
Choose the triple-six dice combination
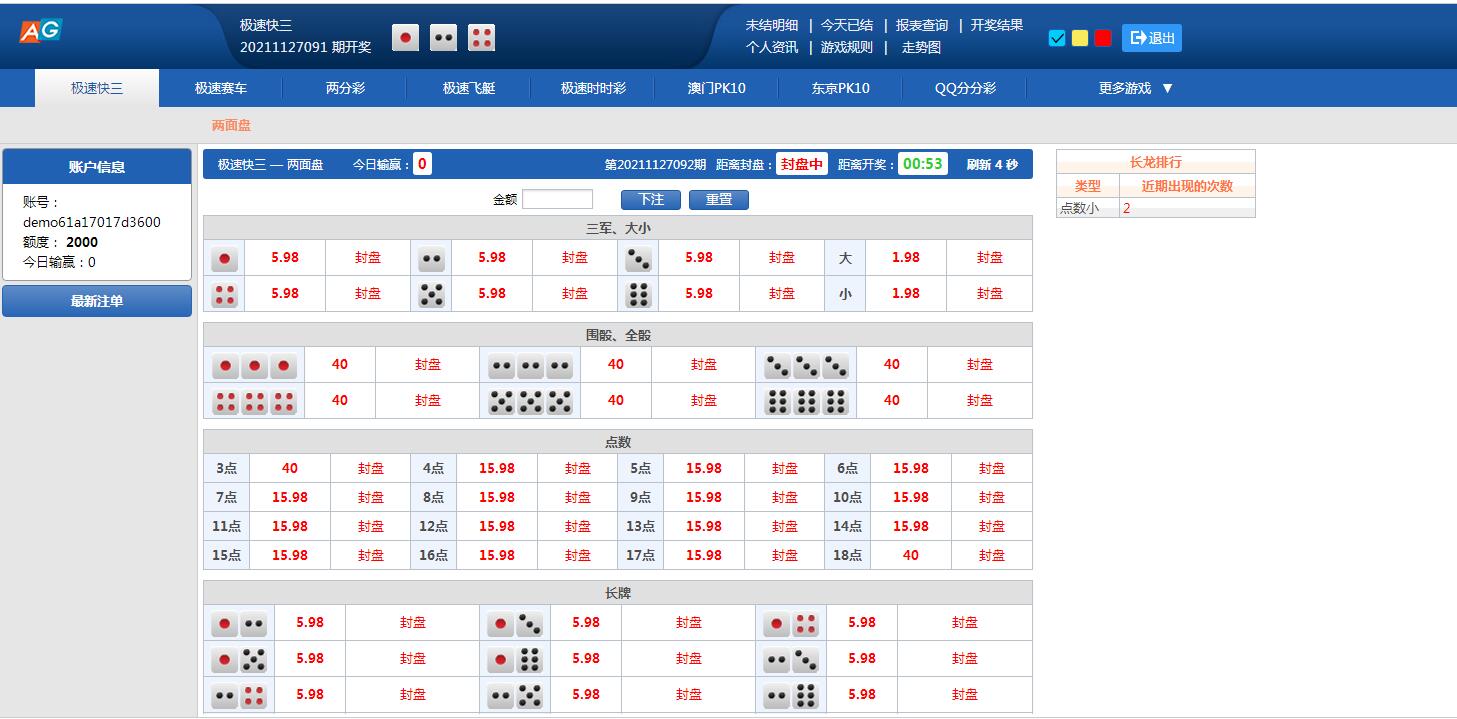click(806, 401)
